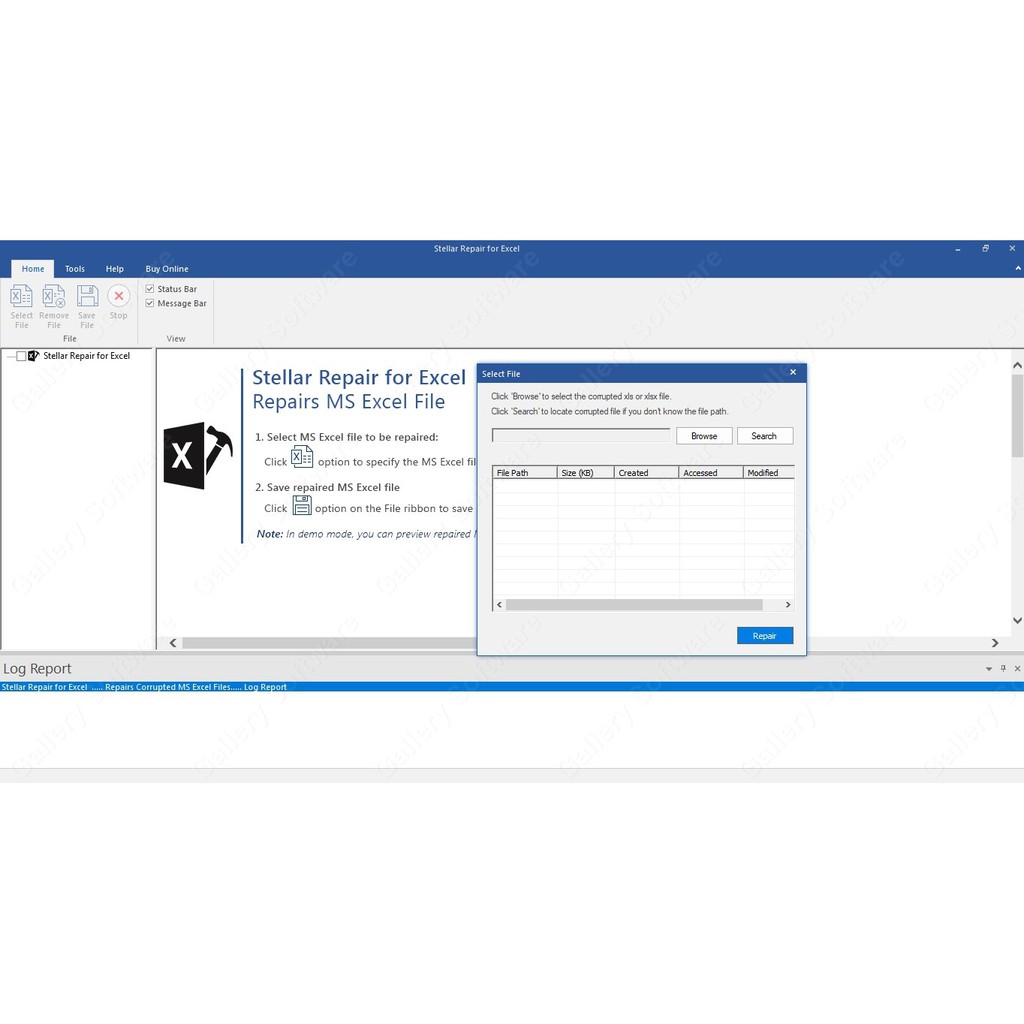
Task: Open the Buy Online tab
Action: click(167, 268)
